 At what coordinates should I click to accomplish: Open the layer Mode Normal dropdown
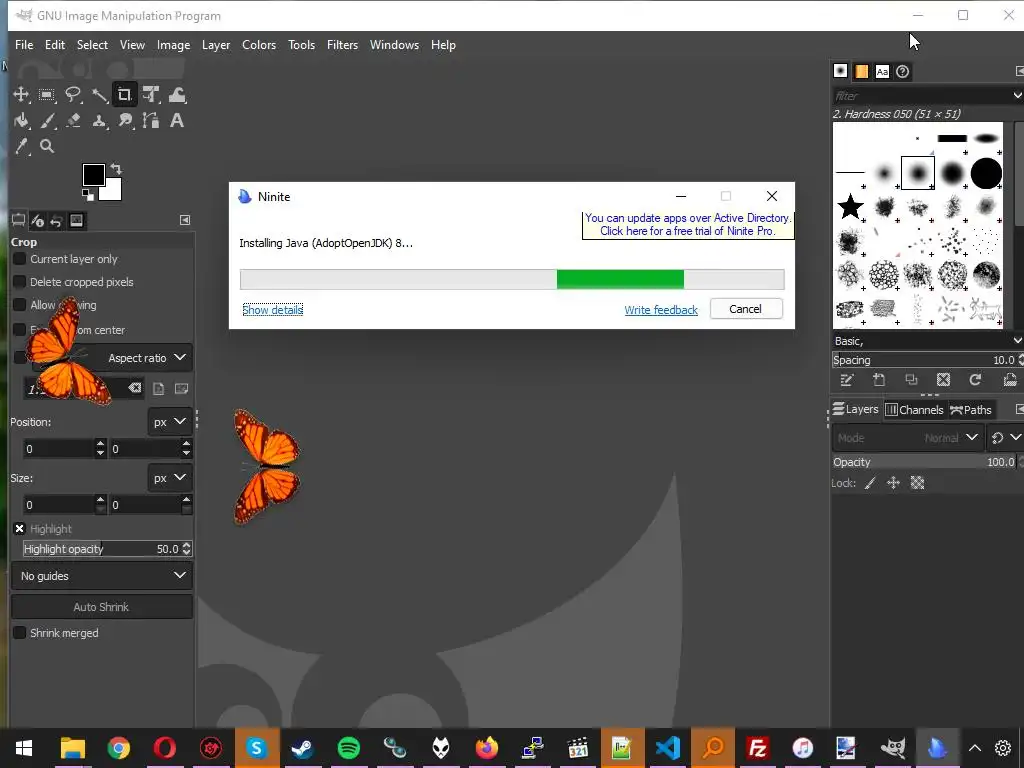click(908, 438)
